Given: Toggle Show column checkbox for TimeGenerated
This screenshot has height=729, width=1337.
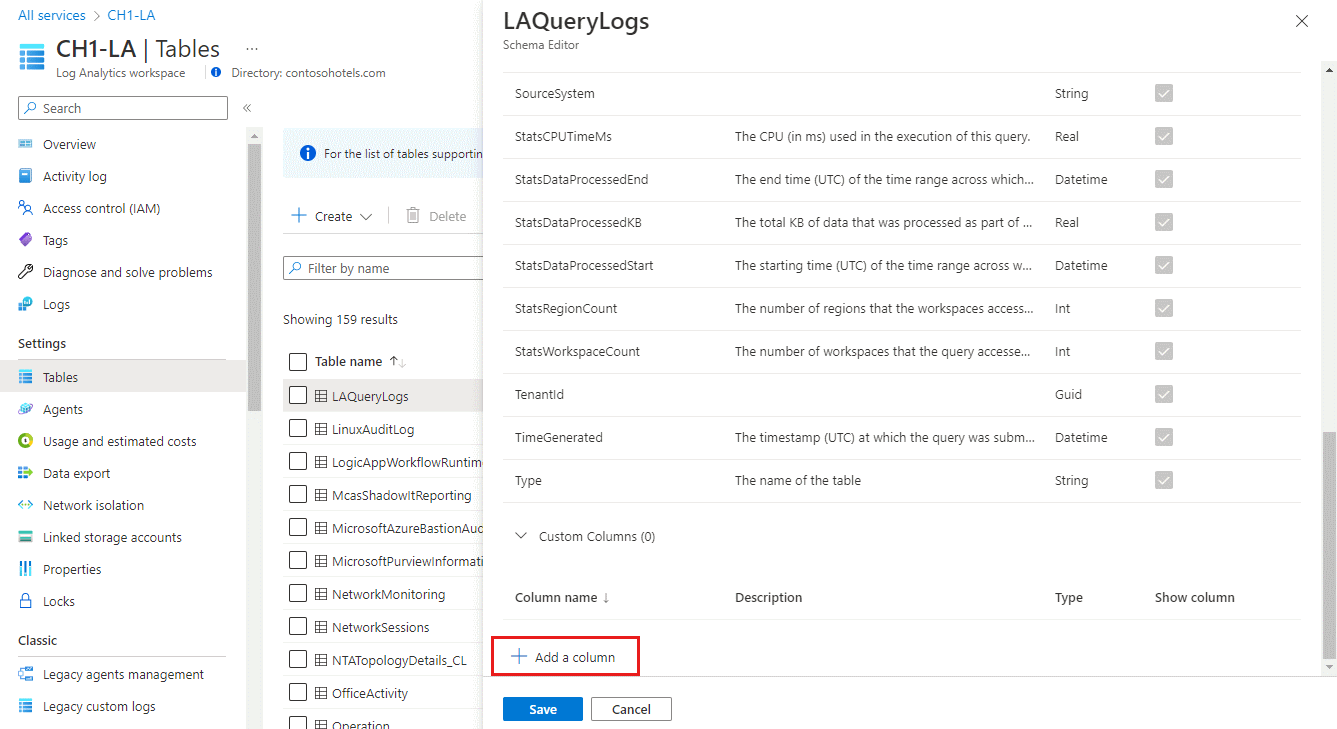Looking at the screenshot, I should click(1163, 437).
